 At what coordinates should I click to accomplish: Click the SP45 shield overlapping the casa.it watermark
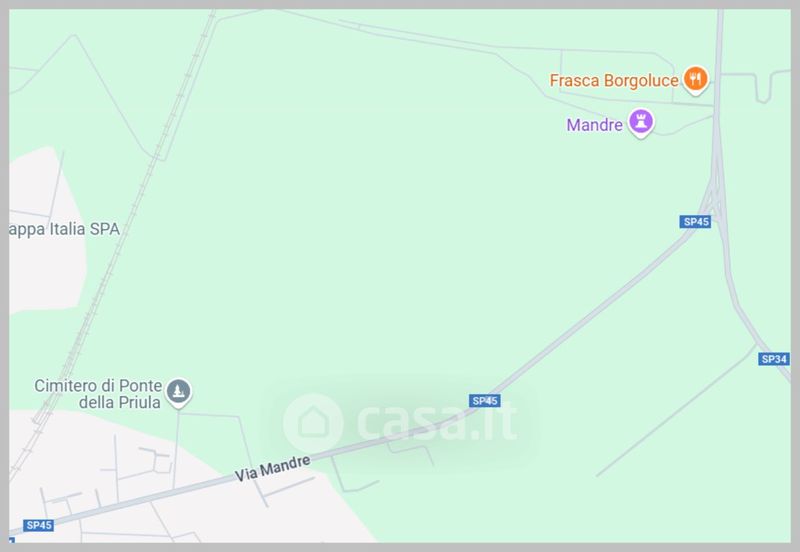click(485, 401)
